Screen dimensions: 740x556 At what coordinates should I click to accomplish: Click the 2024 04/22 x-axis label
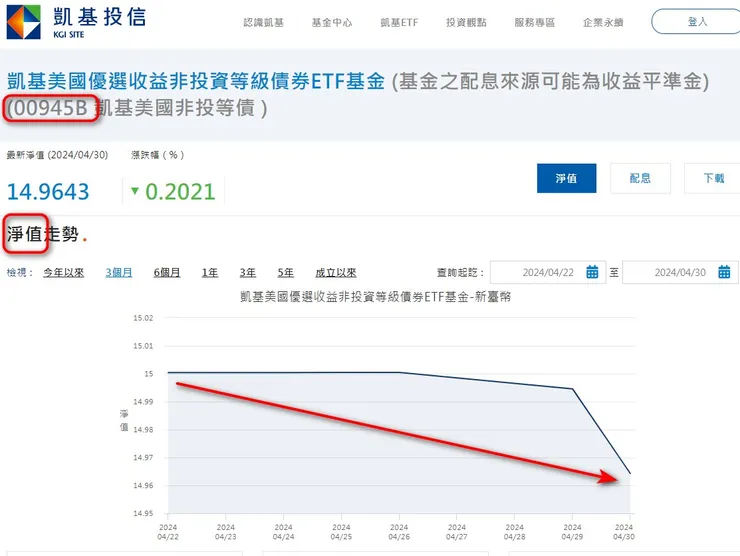click(168, 532)
